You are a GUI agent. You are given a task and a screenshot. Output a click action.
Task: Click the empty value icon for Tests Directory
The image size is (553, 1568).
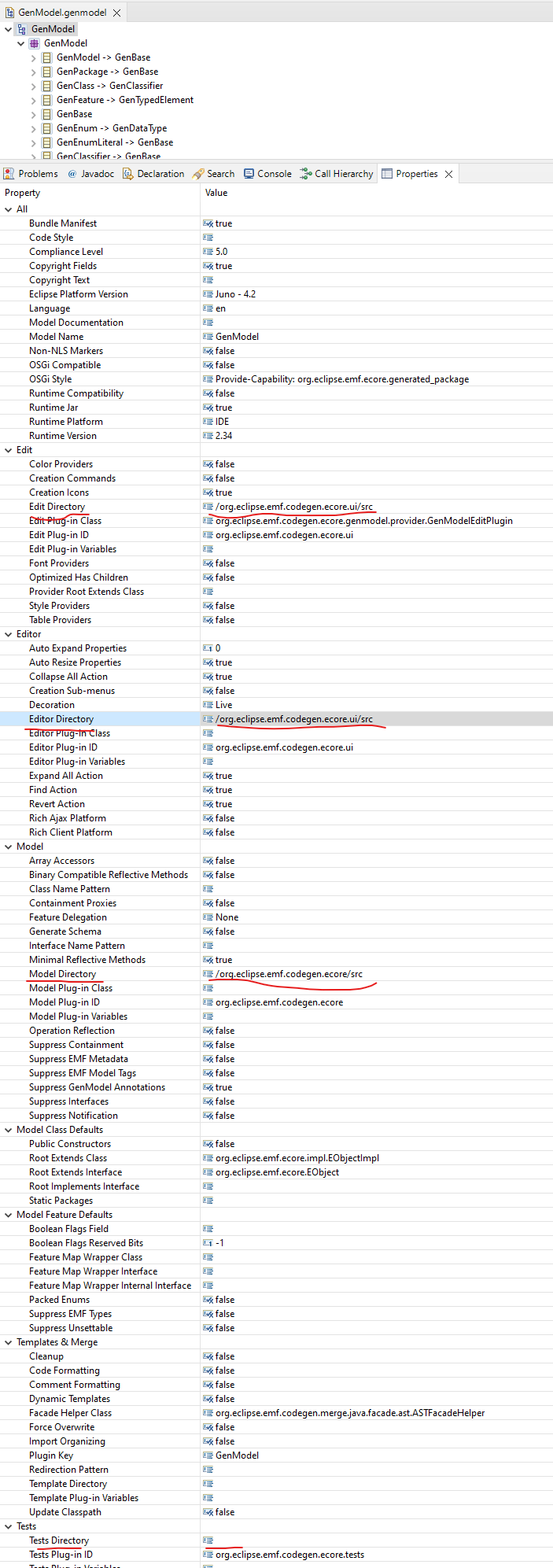click(208, 1540)
